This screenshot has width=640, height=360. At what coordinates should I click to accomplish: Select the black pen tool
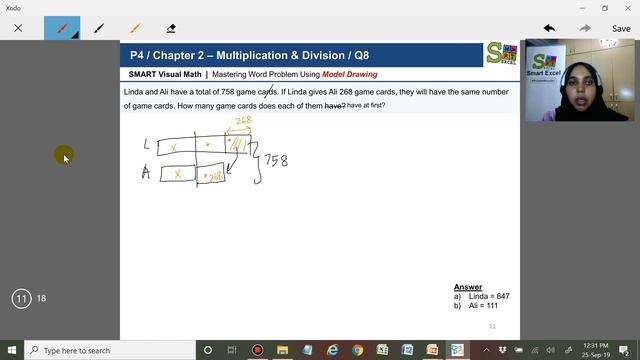98,28
